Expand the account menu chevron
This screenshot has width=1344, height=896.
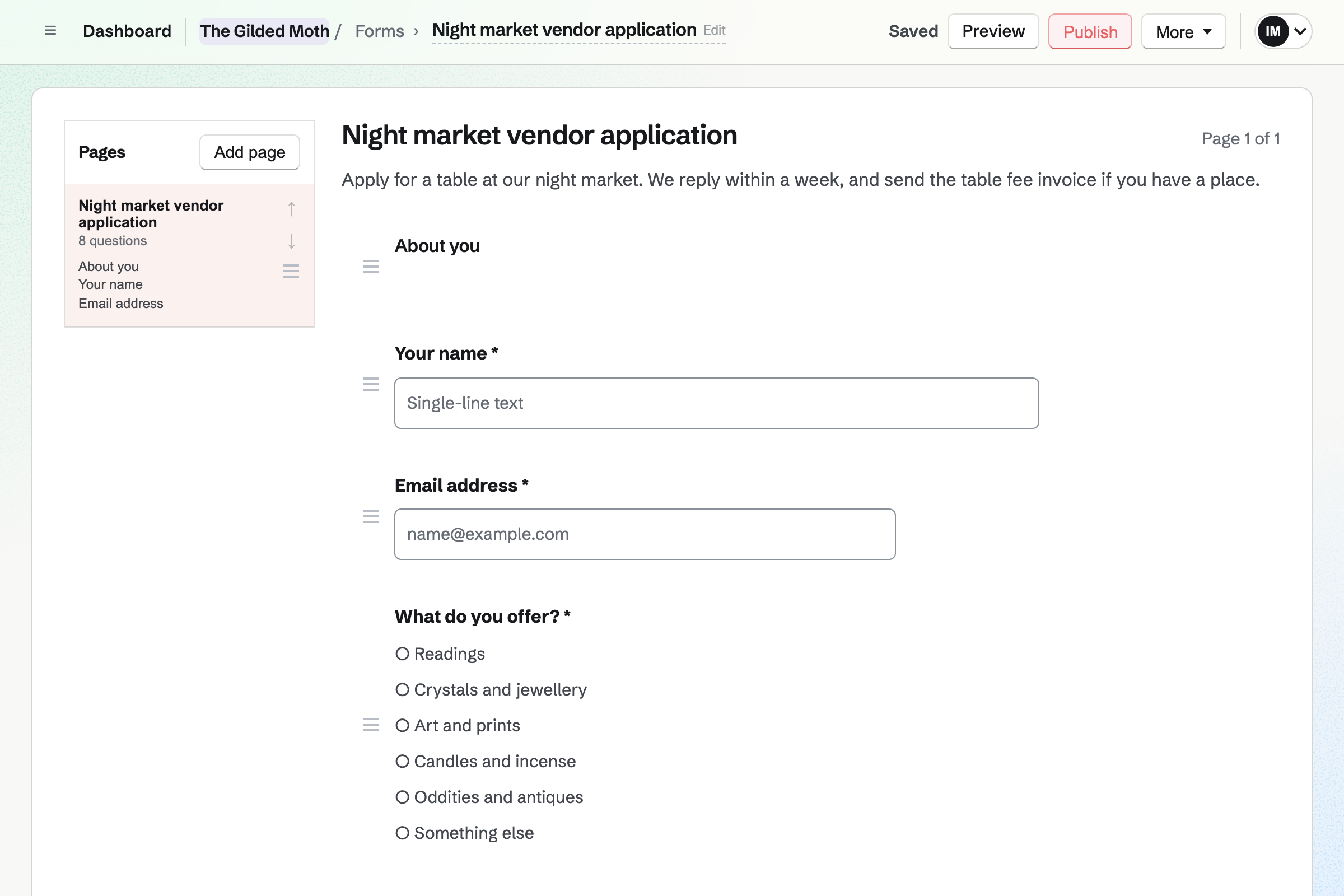[x=1300, y=31]
